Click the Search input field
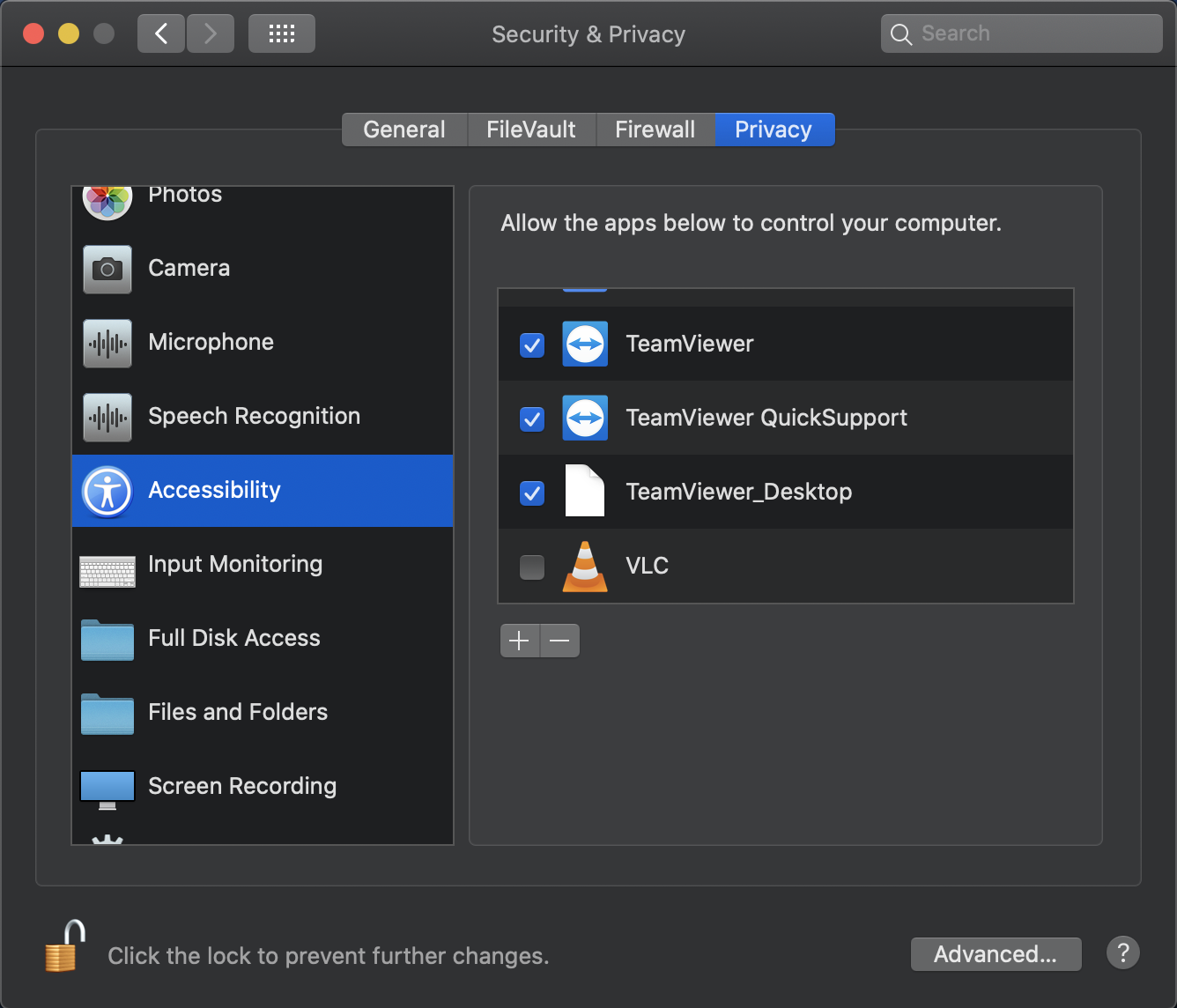Screen dimensions: 1177x1008 [1022, 33]
